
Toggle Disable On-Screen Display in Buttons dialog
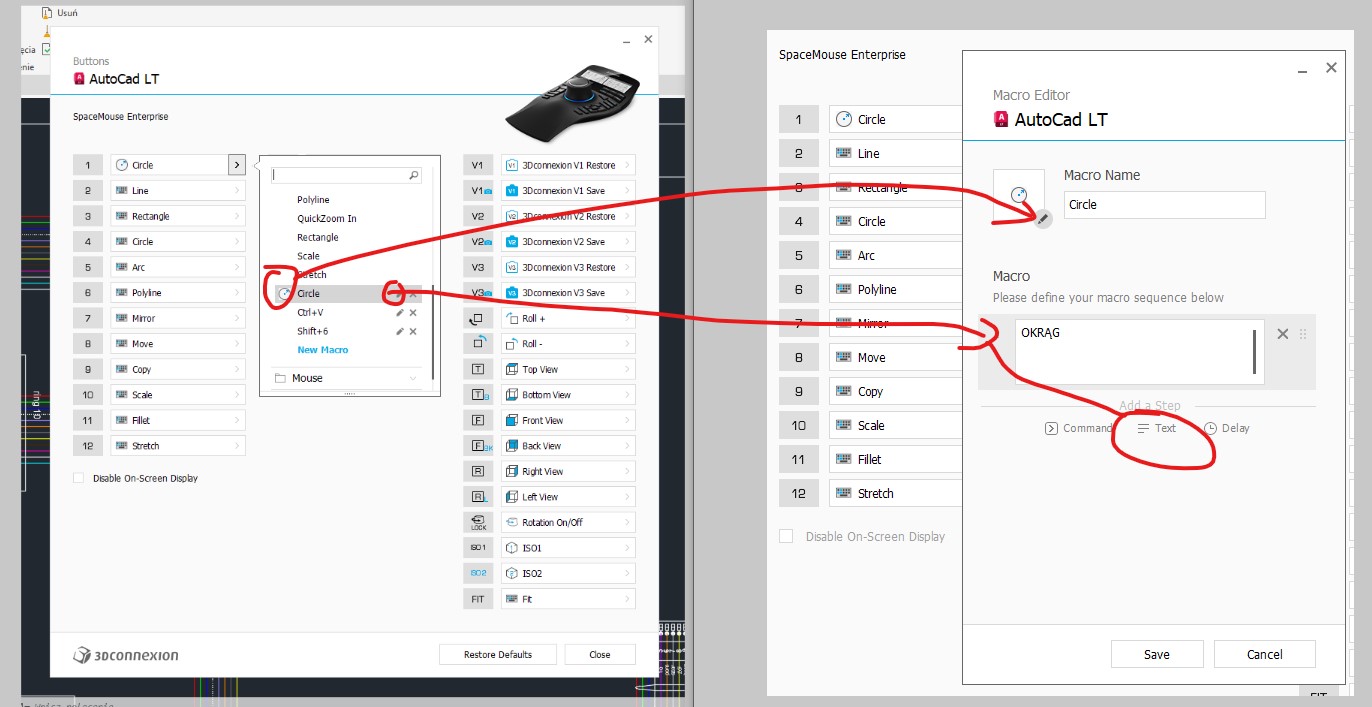pos(79,478)
